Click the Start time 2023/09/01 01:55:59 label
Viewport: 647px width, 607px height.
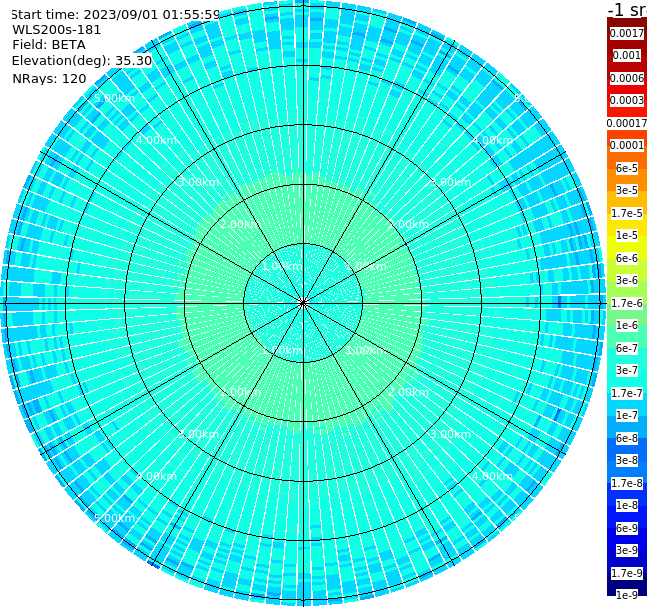[115, 14]
